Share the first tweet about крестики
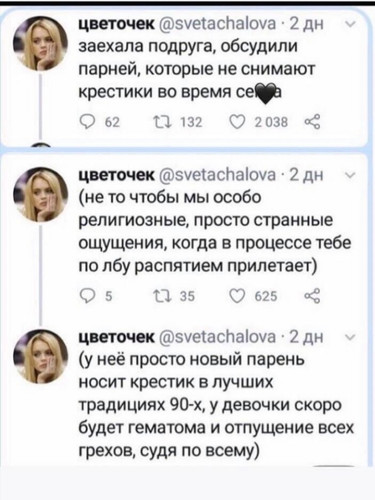Image resolution: width=375 pixels, height=500 pixels. 312,122
